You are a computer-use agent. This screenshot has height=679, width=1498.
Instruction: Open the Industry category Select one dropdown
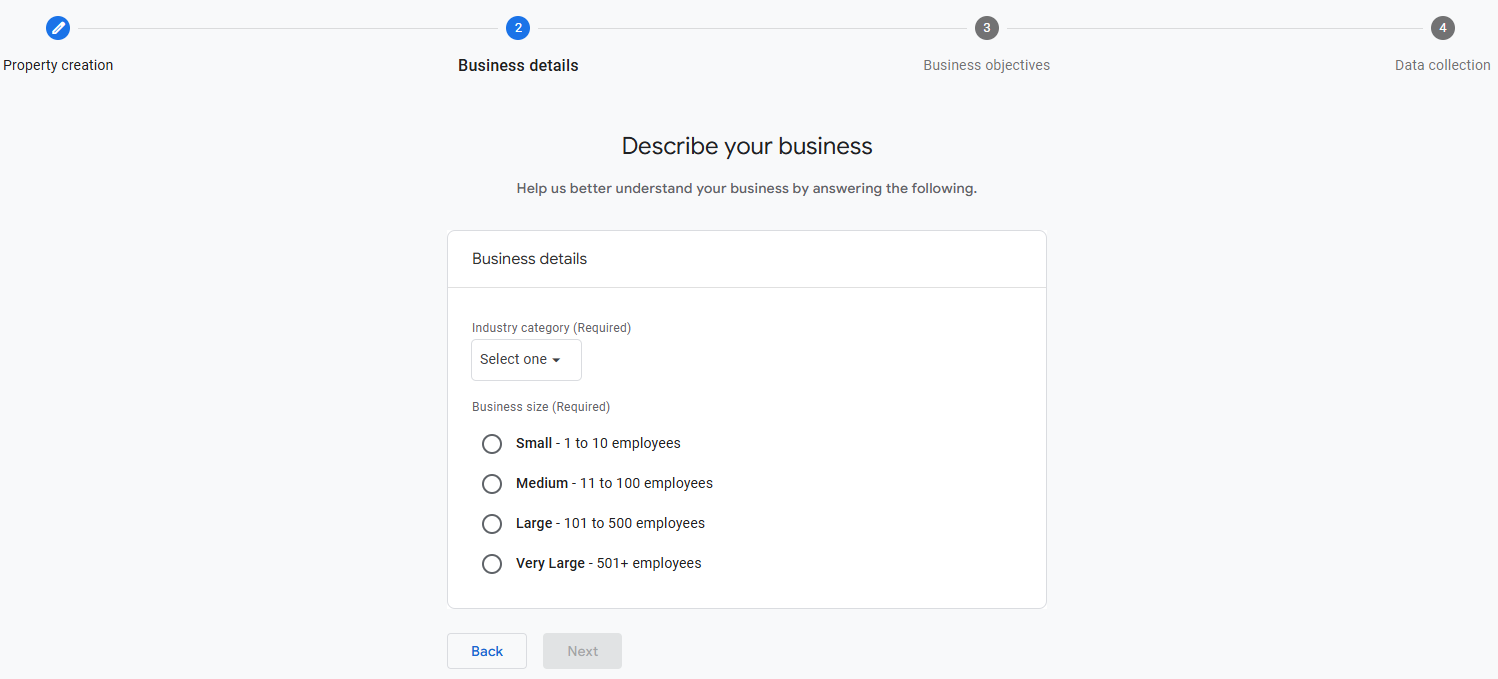coord(526,360)
